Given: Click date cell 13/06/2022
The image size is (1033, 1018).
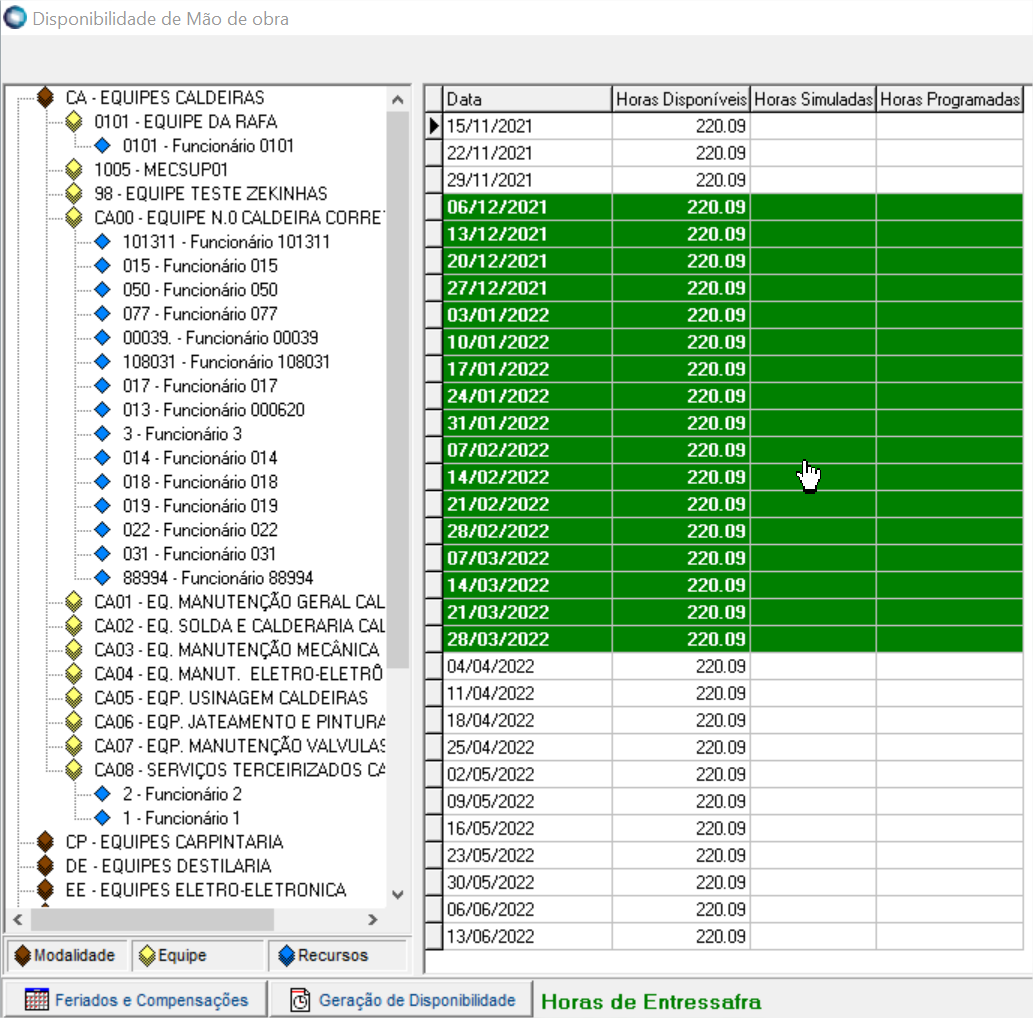Looking at the screenshot, I should (527, 936).
